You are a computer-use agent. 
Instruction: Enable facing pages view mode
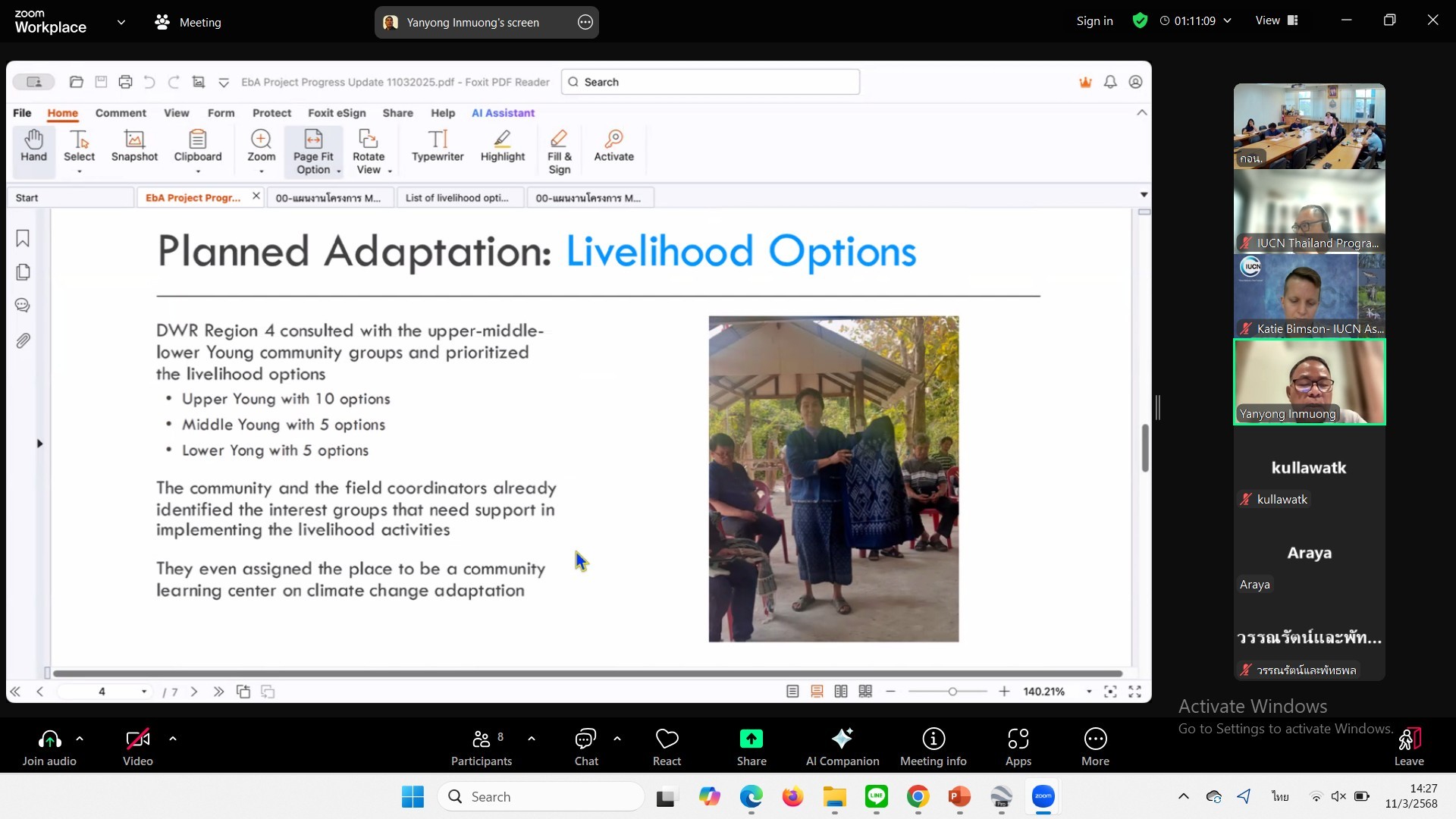pyautogui.click(x=841, y=692)
